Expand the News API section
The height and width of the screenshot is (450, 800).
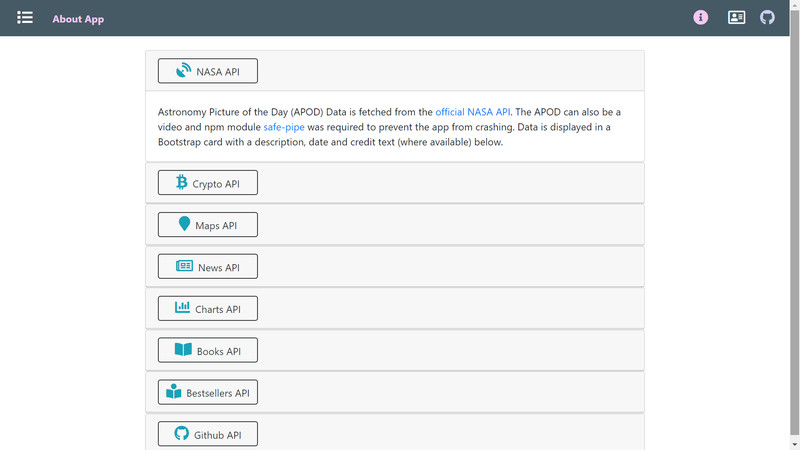[x=208, y=266]
